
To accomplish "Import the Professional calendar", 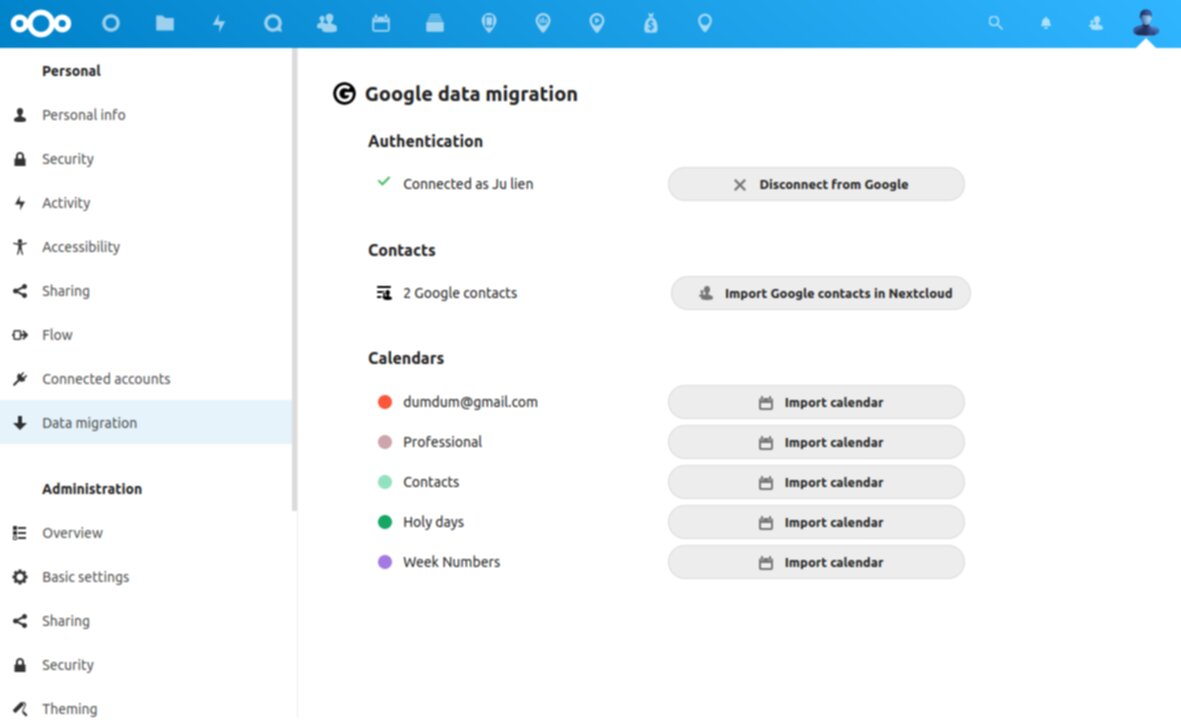I will tap(816, 443).
